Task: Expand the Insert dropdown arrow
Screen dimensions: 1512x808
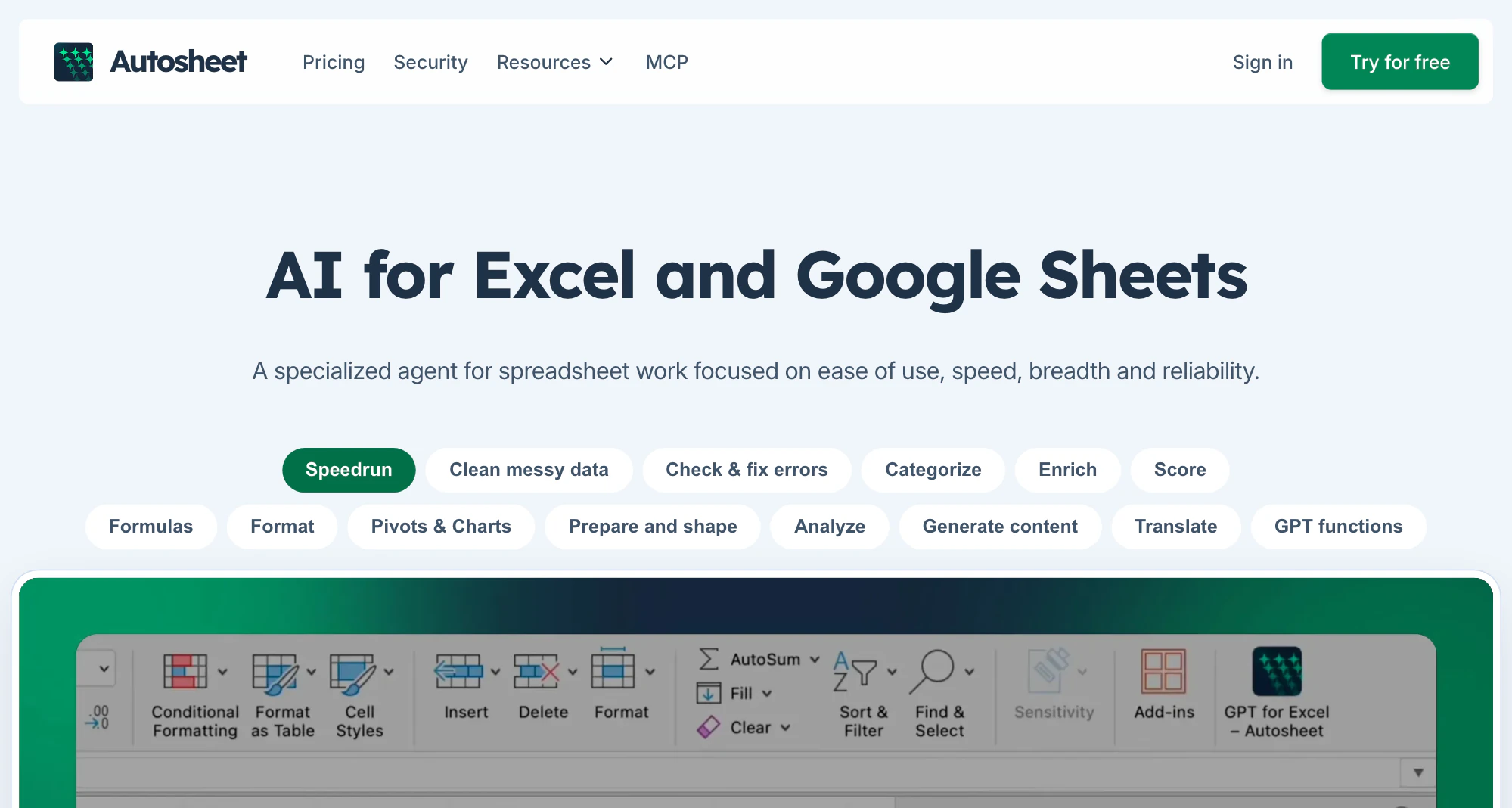Action: [495, 672]
